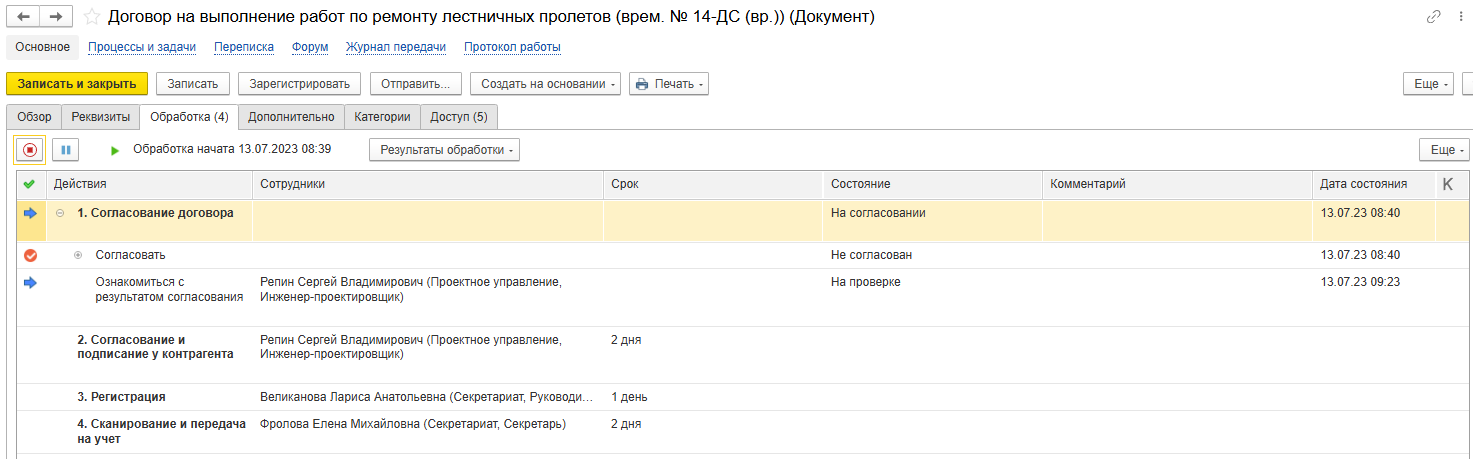Stop processing with red stop button
1473x459 pixels.
(30, 150)
